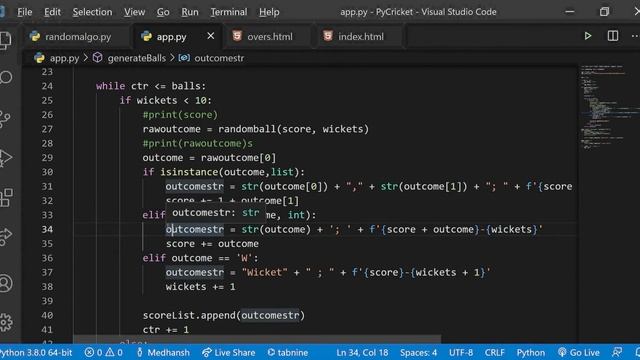Open the Selection menu
Screen dimensions: 640x360
pos(92,12)
